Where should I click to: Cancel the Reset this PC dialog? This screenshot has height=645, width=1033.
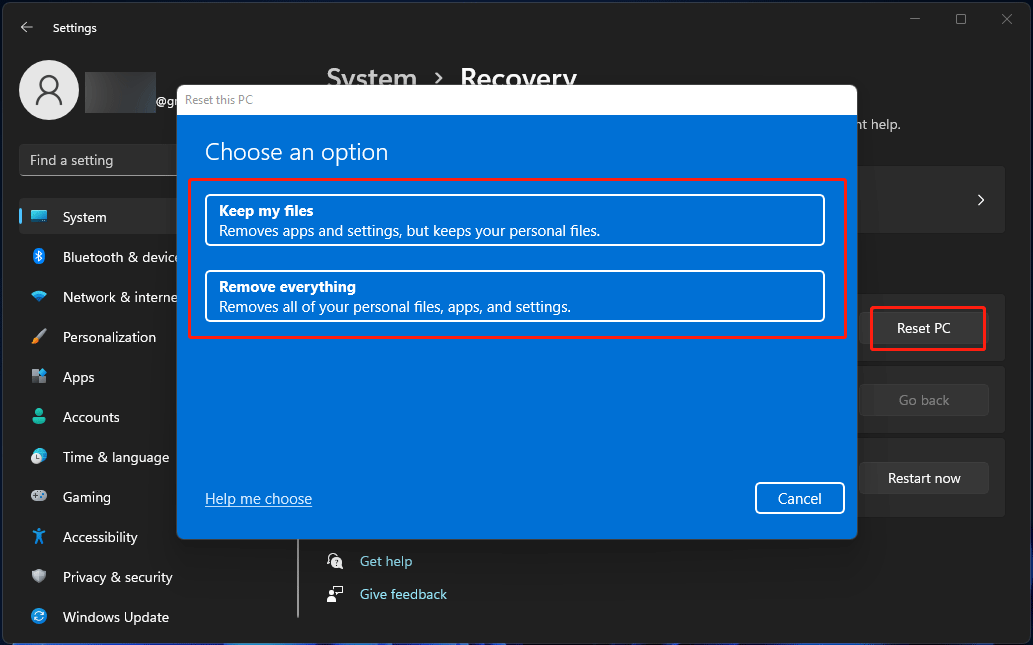tap(799, 498)
